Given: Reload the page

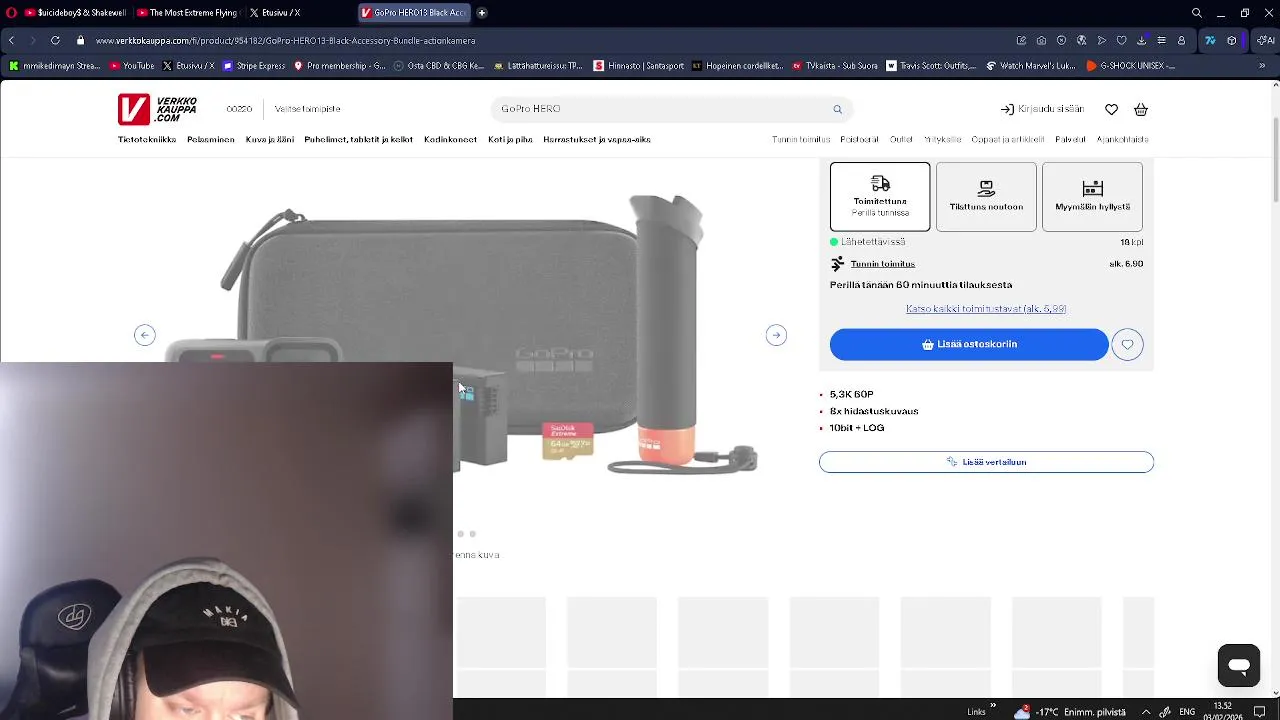Looking at the screenshot, I should (55, 41).
